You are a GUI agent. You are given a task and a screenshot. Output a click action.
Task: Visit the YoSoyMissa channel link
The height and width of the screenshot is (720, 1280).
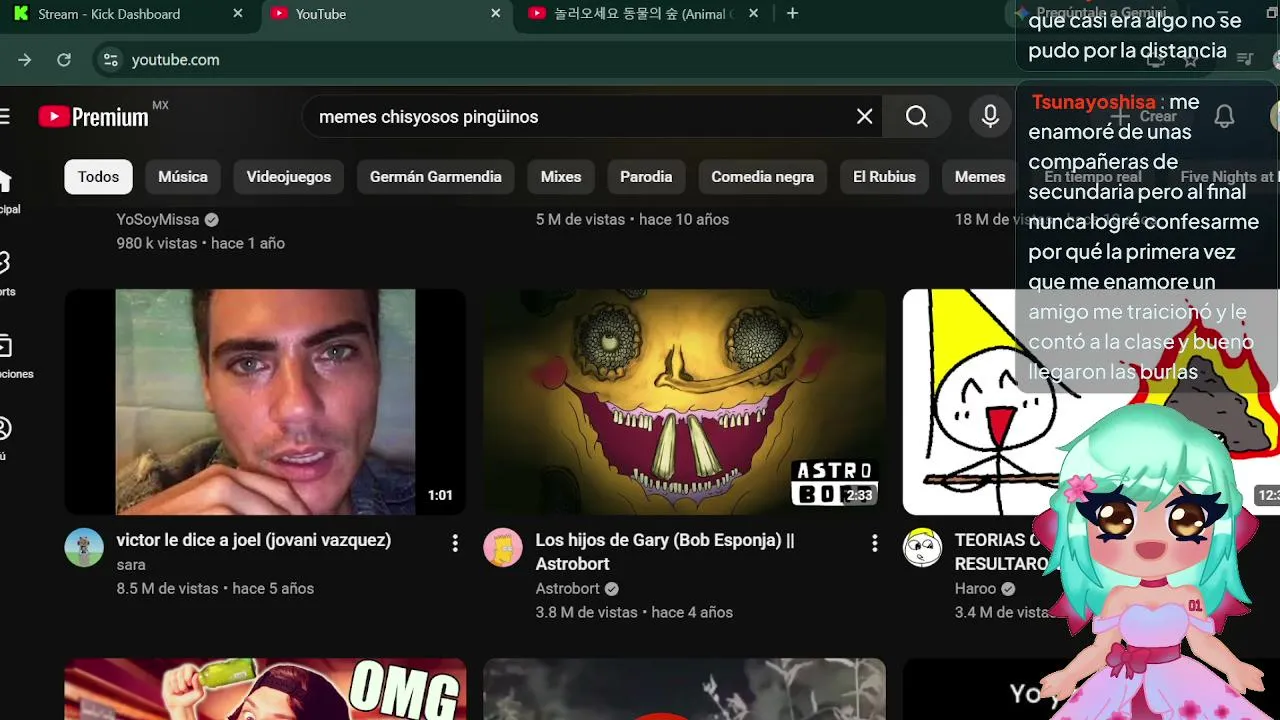158,220
